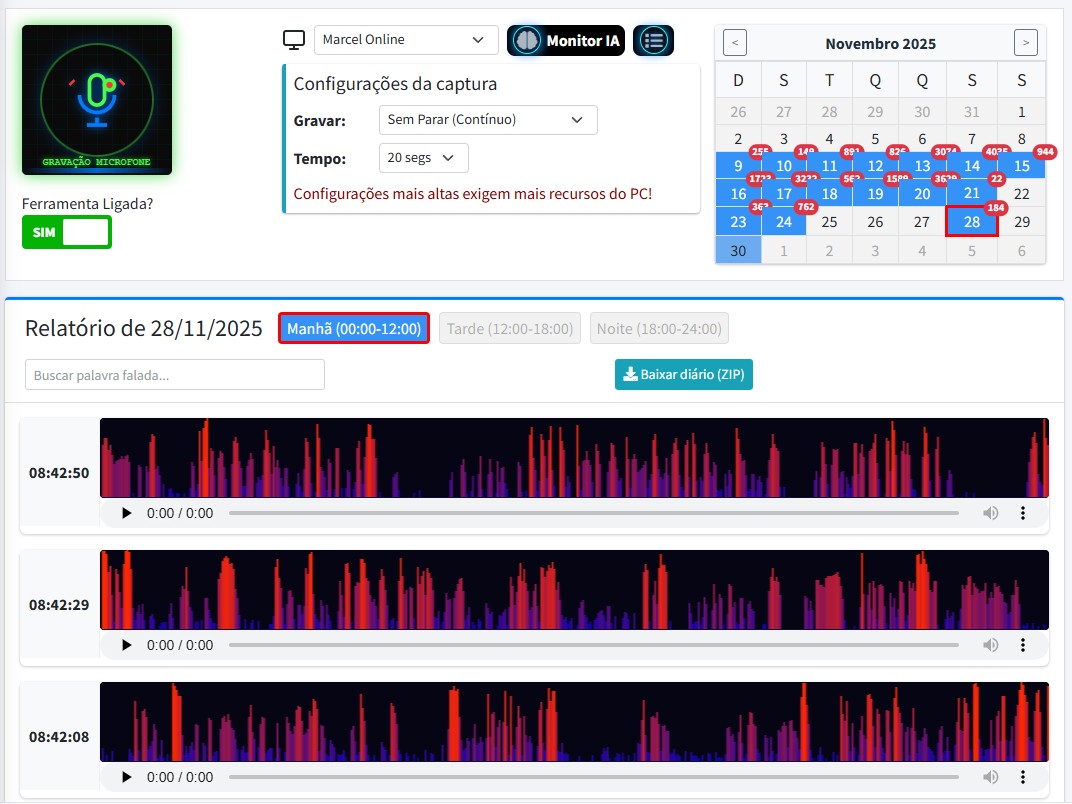Select the Manhã (00:00-12:00) tab
The width and height of the screenshot is (1072, 804).
354,328
